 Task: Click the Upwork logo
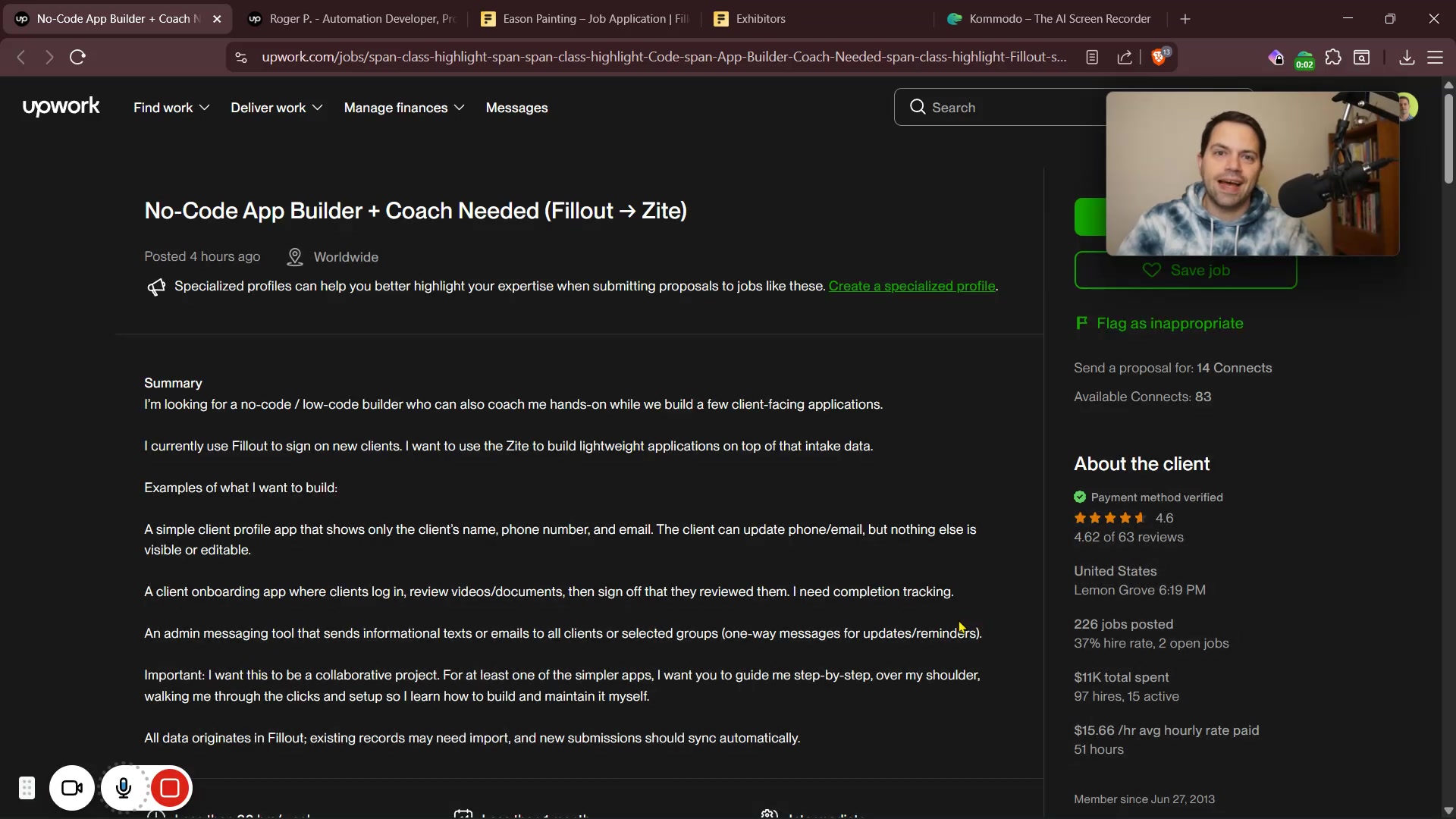point(61,107)
